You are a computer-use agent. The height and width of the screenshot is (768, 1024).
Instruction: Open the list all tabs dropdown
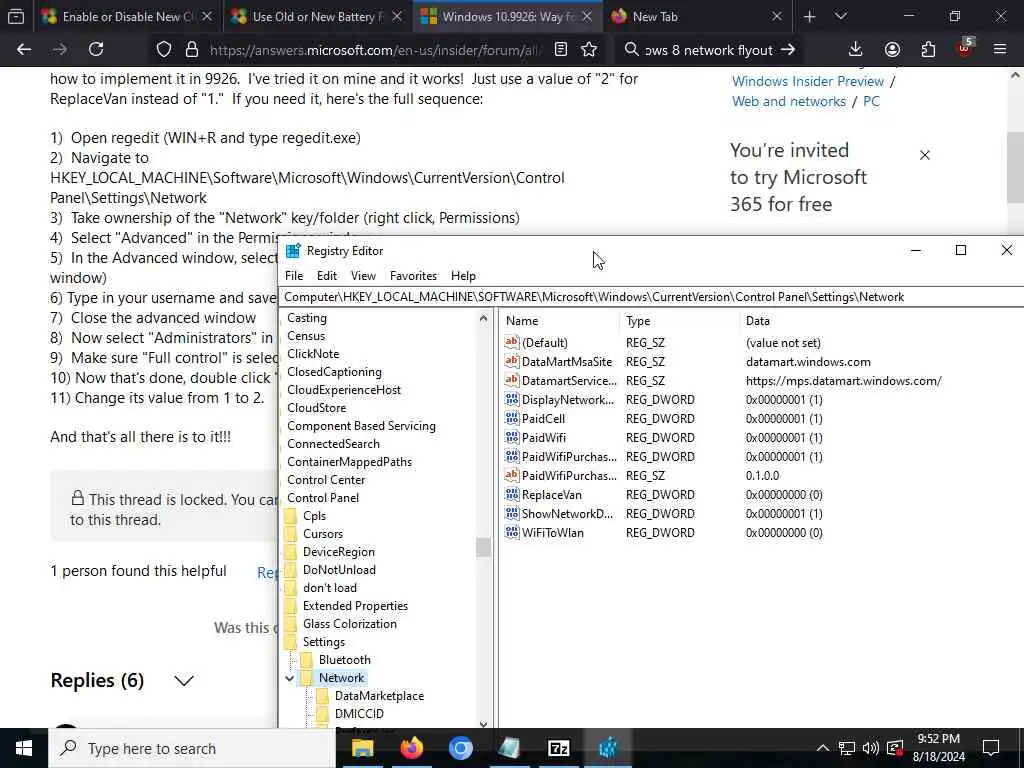point(841,16)
